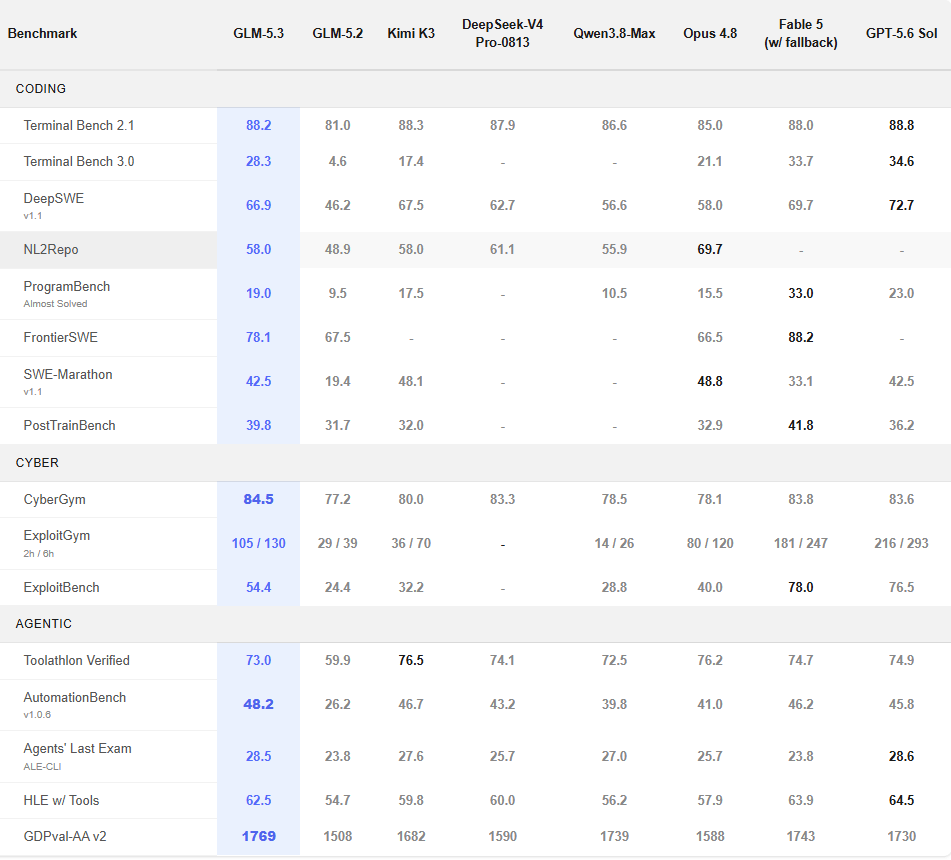The width and height of the screenshot is (951, 860).
Task: Click GLM-5.3 FrontierSWE score 78.1
Action: tap(258, 337)
